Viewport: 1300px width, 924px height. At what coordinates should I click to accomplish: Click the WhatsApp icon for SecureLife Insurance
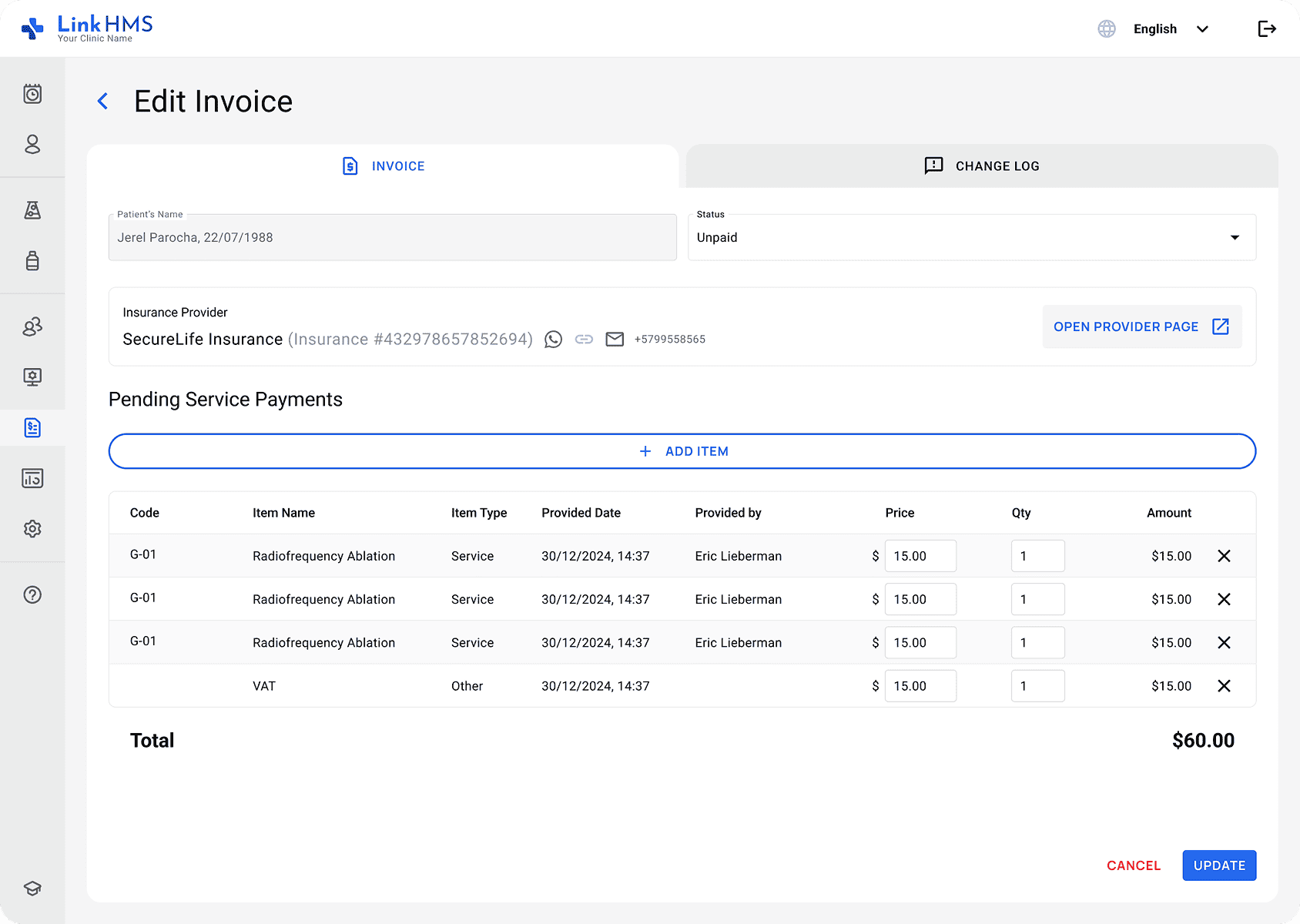tap(553, 340)
